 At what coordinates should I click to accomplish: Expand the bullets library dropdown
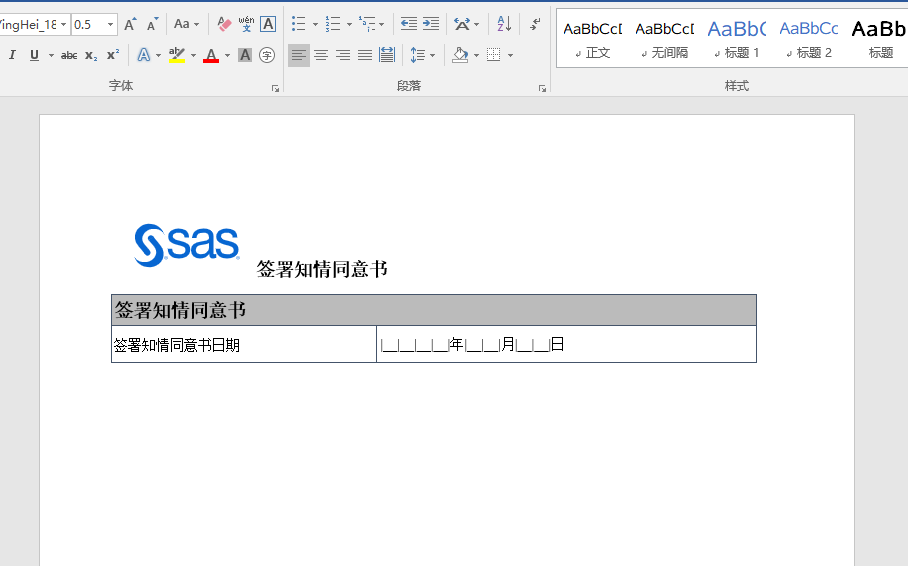tap(315, 24)
